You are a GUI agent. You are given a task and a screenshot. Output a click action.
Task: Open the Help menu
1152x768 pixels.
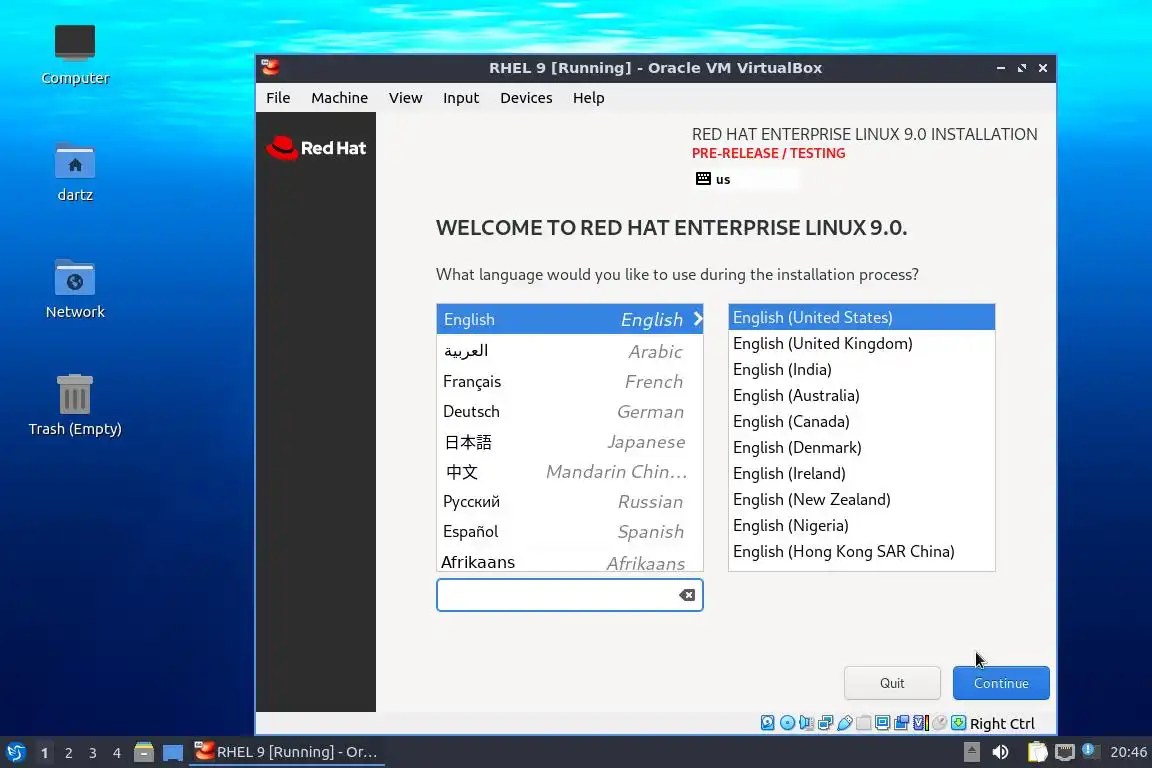pos(588,98)
